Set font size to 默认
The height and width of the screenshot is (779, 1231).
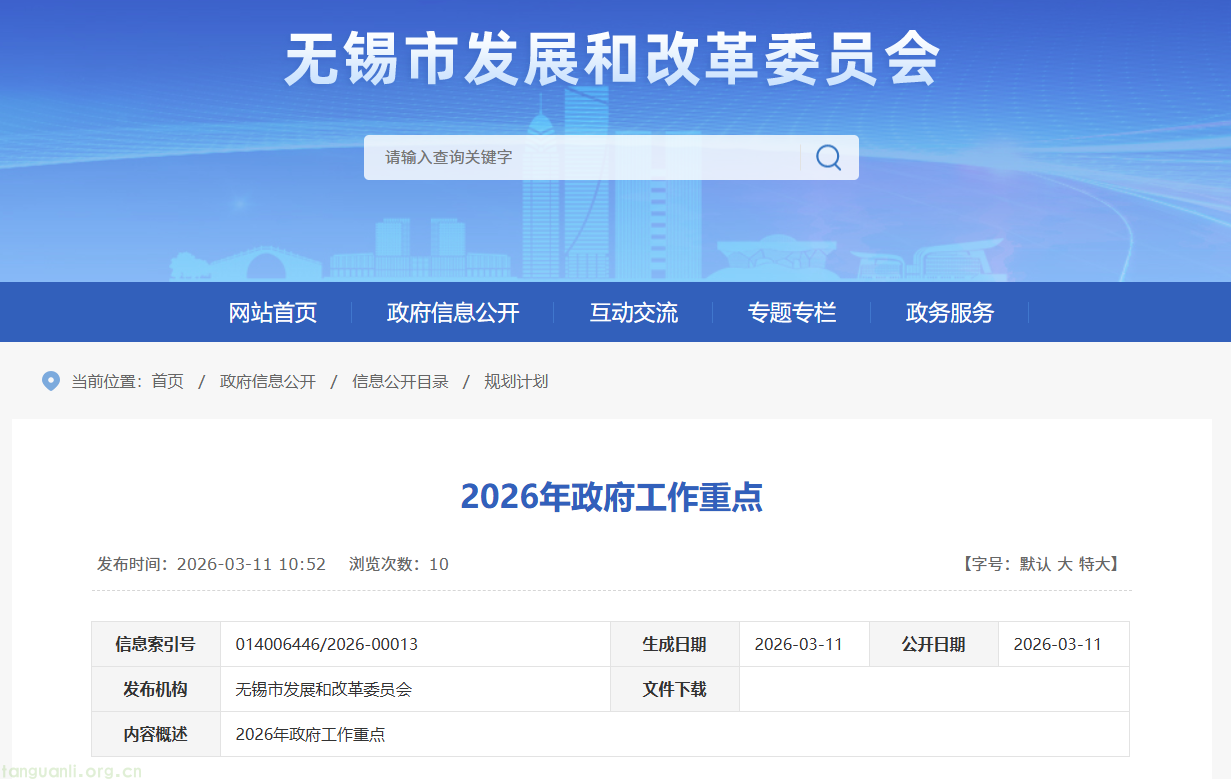1035,564
